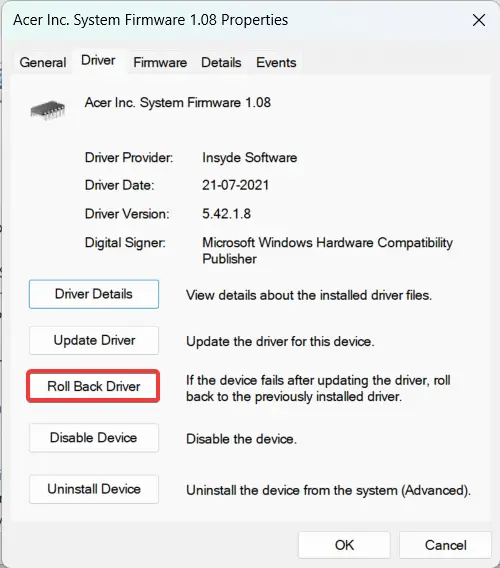The width and height of the screenshot is (500, 568).
Task: Click the window title 'Acer Inc. System Firmware 1.08 Properties'
Action: [x=151, y=20]
